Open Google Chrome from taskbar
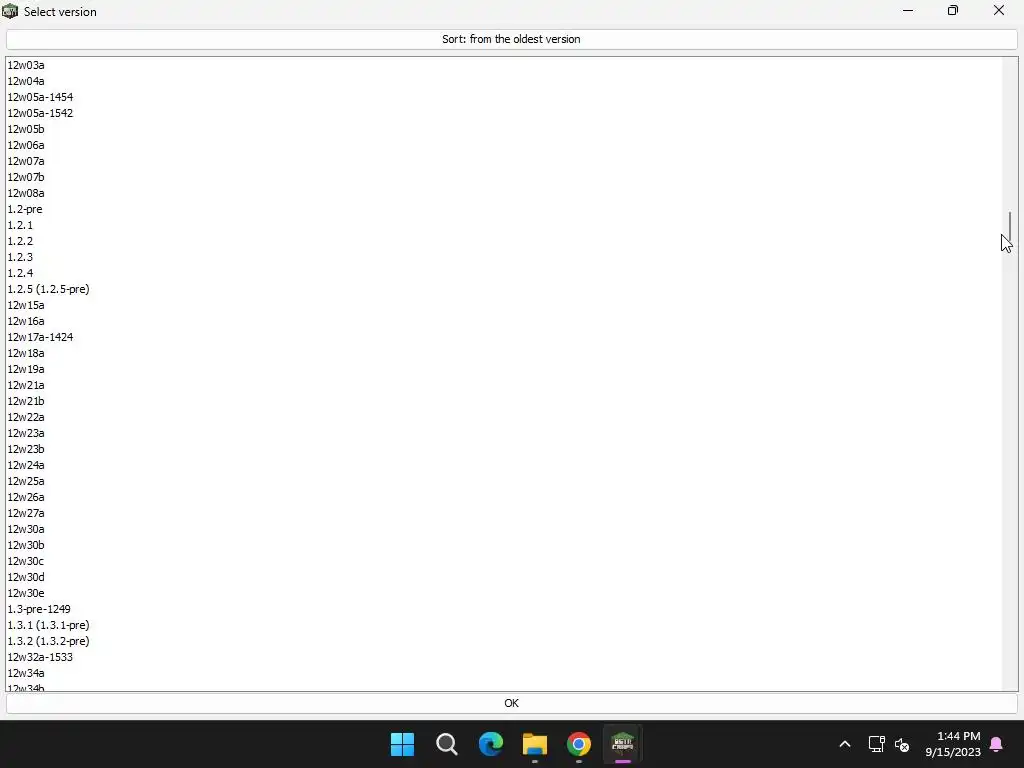 [x=579, y=744]
